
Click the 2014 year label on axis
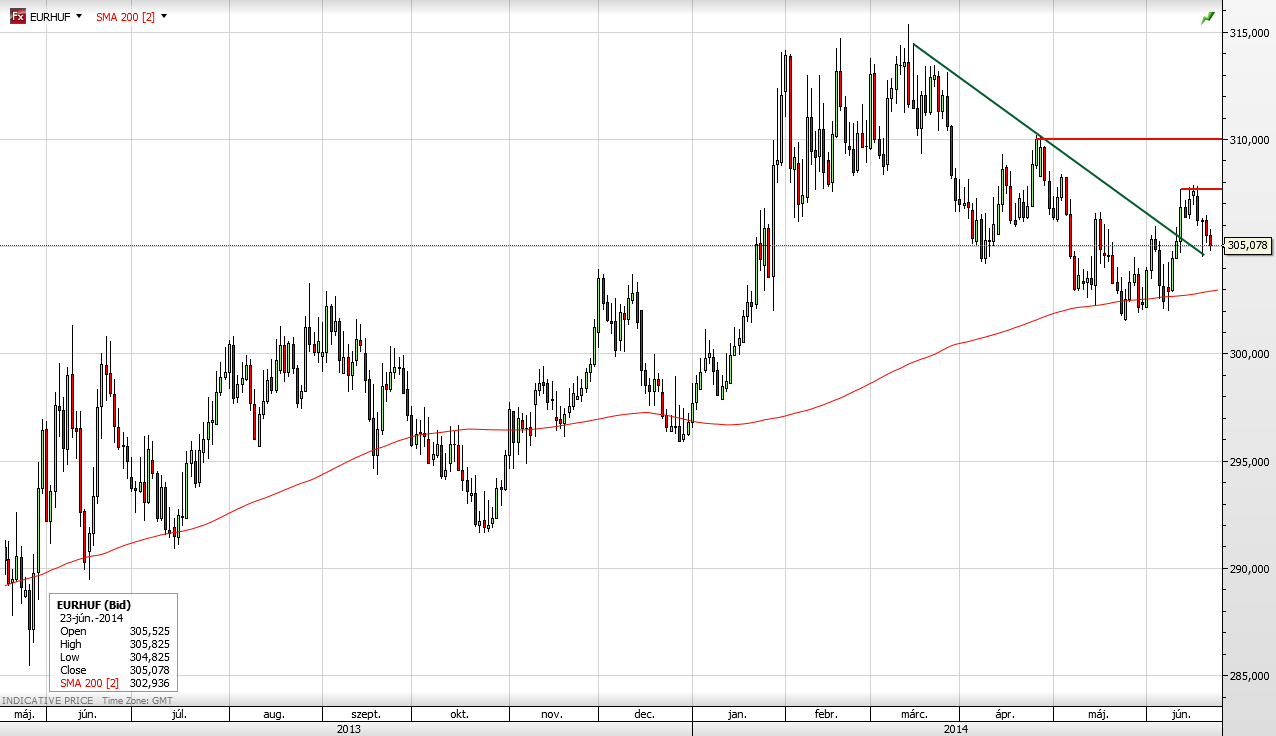coord(957,729)
